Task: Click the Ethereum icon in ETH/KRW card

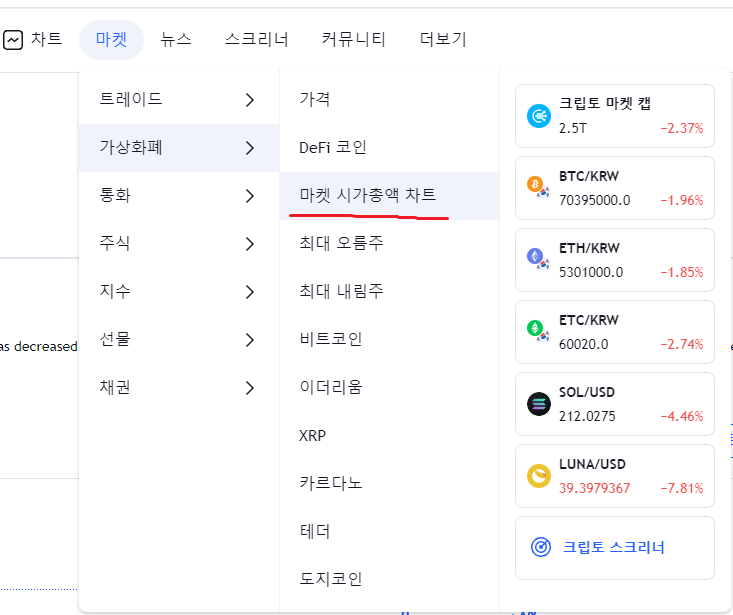Action: 535,256
